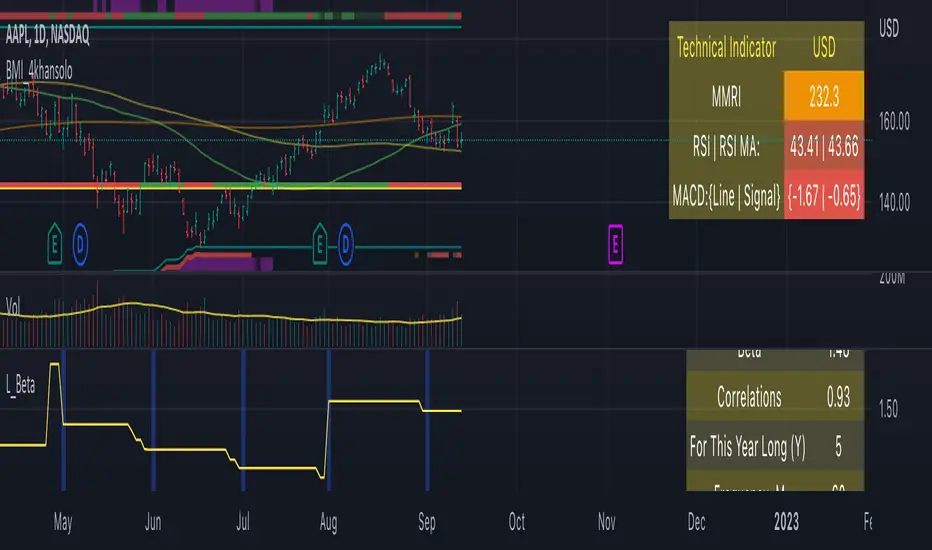Click the first blue dividend D marker

[x=80, y=242]
